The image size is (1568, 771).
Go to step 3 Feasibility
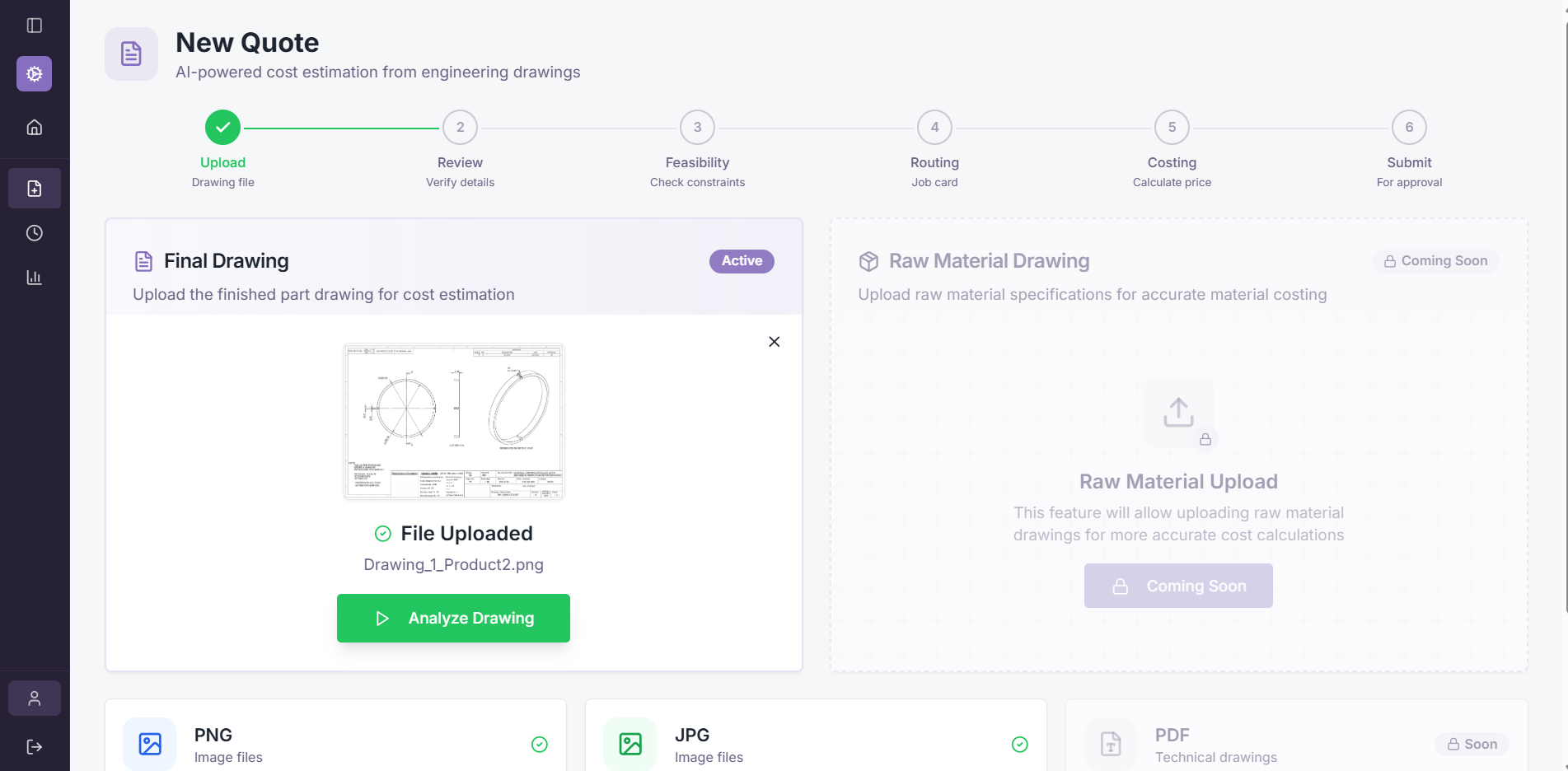[x=697, y=128]
